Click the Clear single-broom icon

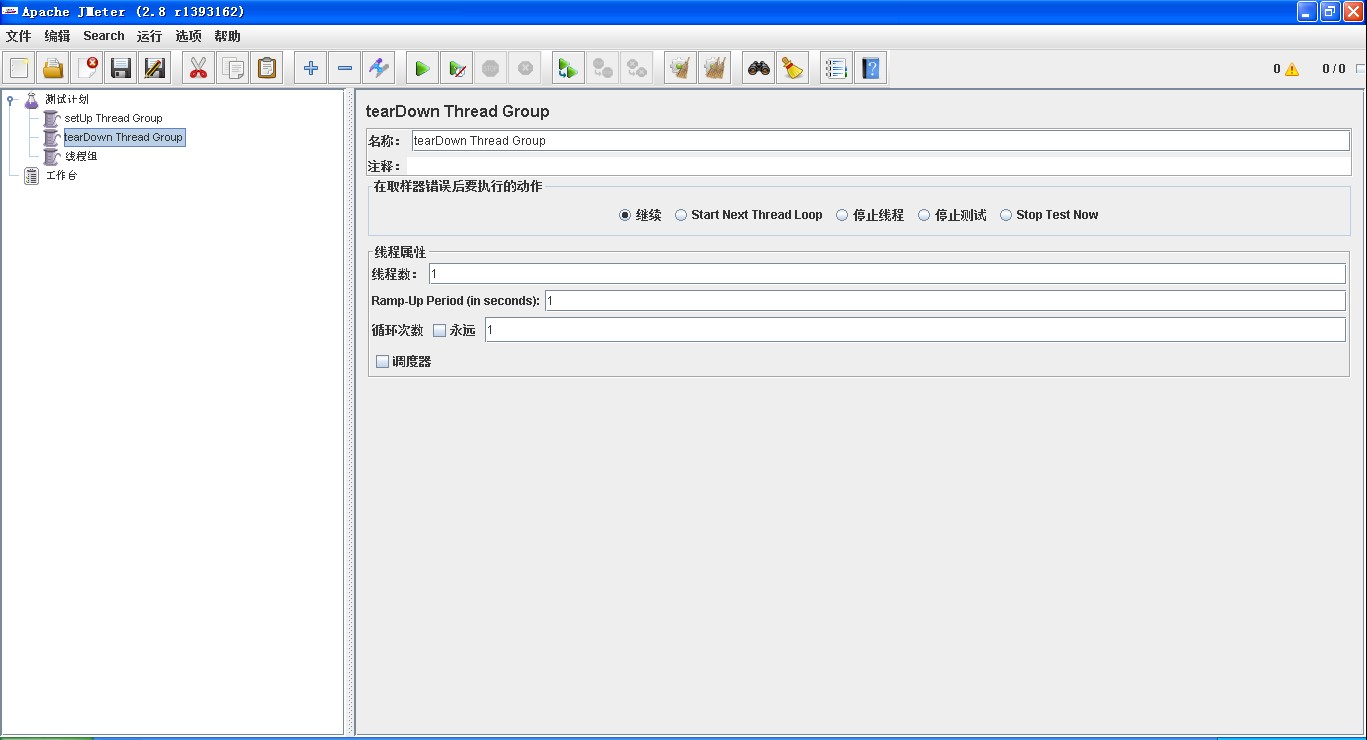(x=680, y=68)
